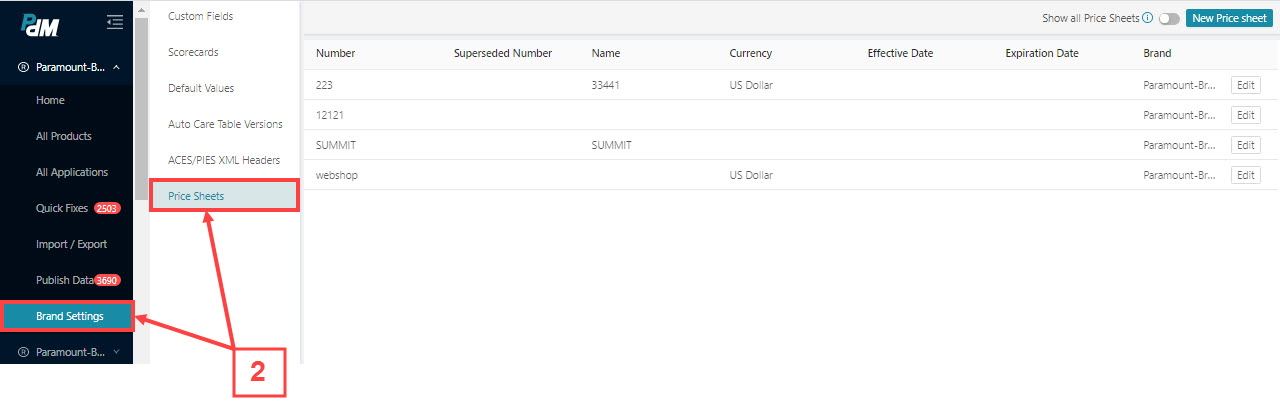Image resolution: width=1280 pixels, height=405 pixels.
Task: Click the info icon beside Show all Price Sheets
Action: (x=1148, y=18)
